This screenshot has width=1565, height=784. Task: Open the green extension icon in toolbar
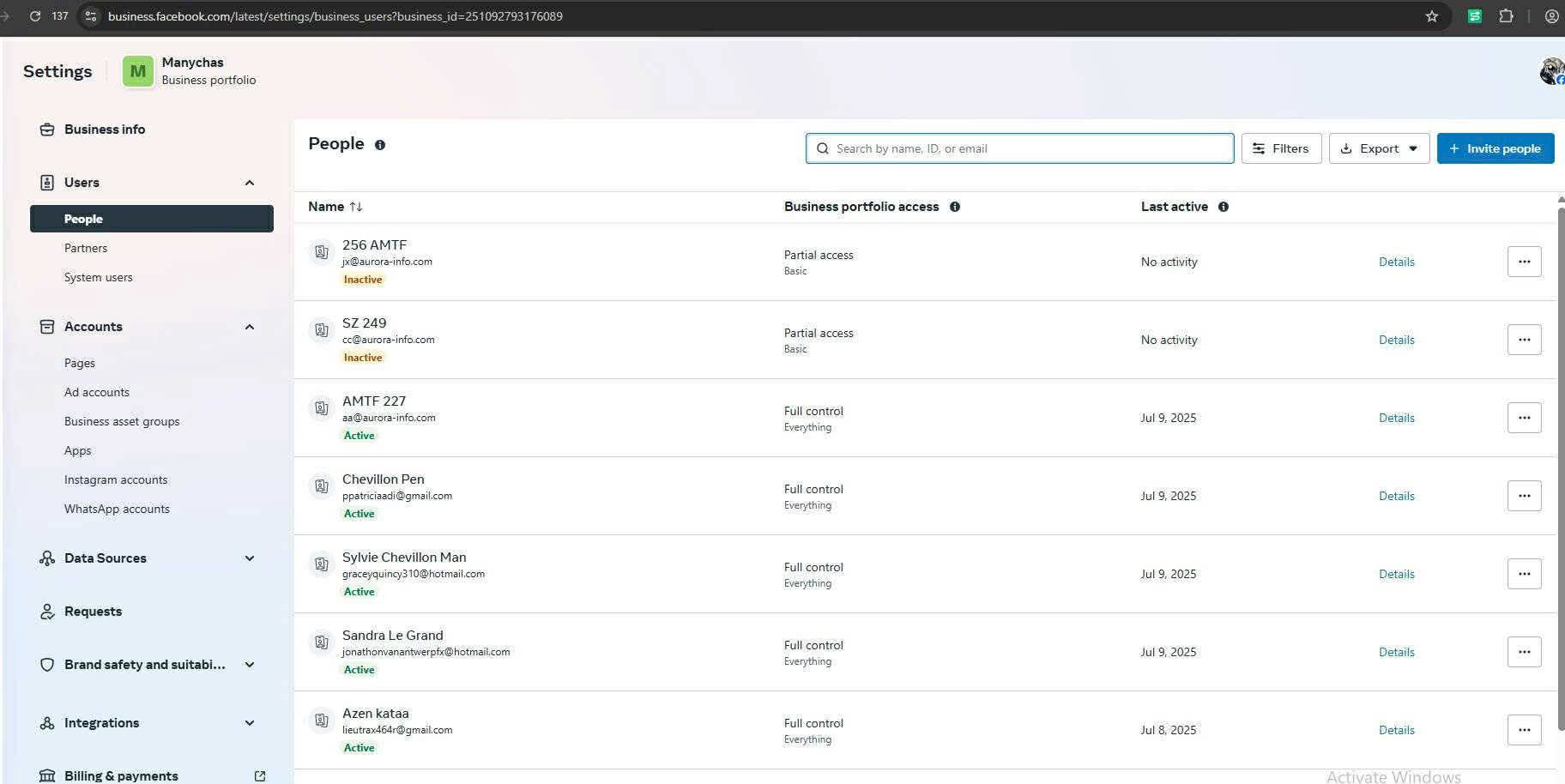1475,16
